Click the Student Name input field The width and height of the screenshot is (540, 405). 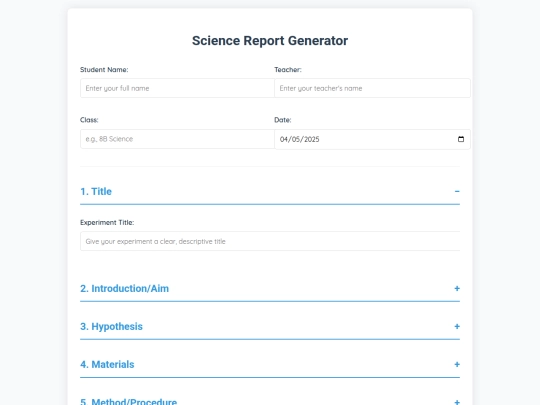tap(177, 88)
